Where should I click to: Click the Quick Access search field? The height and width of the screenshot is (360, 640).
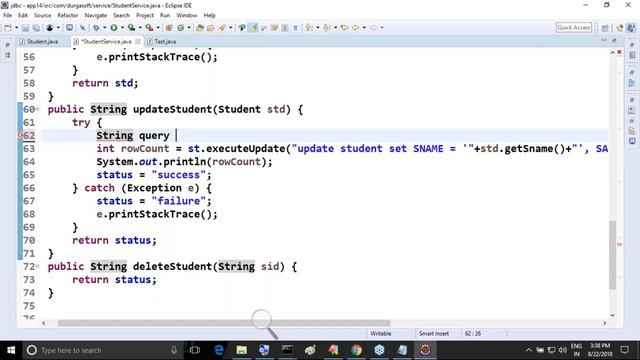click(574, 27)
